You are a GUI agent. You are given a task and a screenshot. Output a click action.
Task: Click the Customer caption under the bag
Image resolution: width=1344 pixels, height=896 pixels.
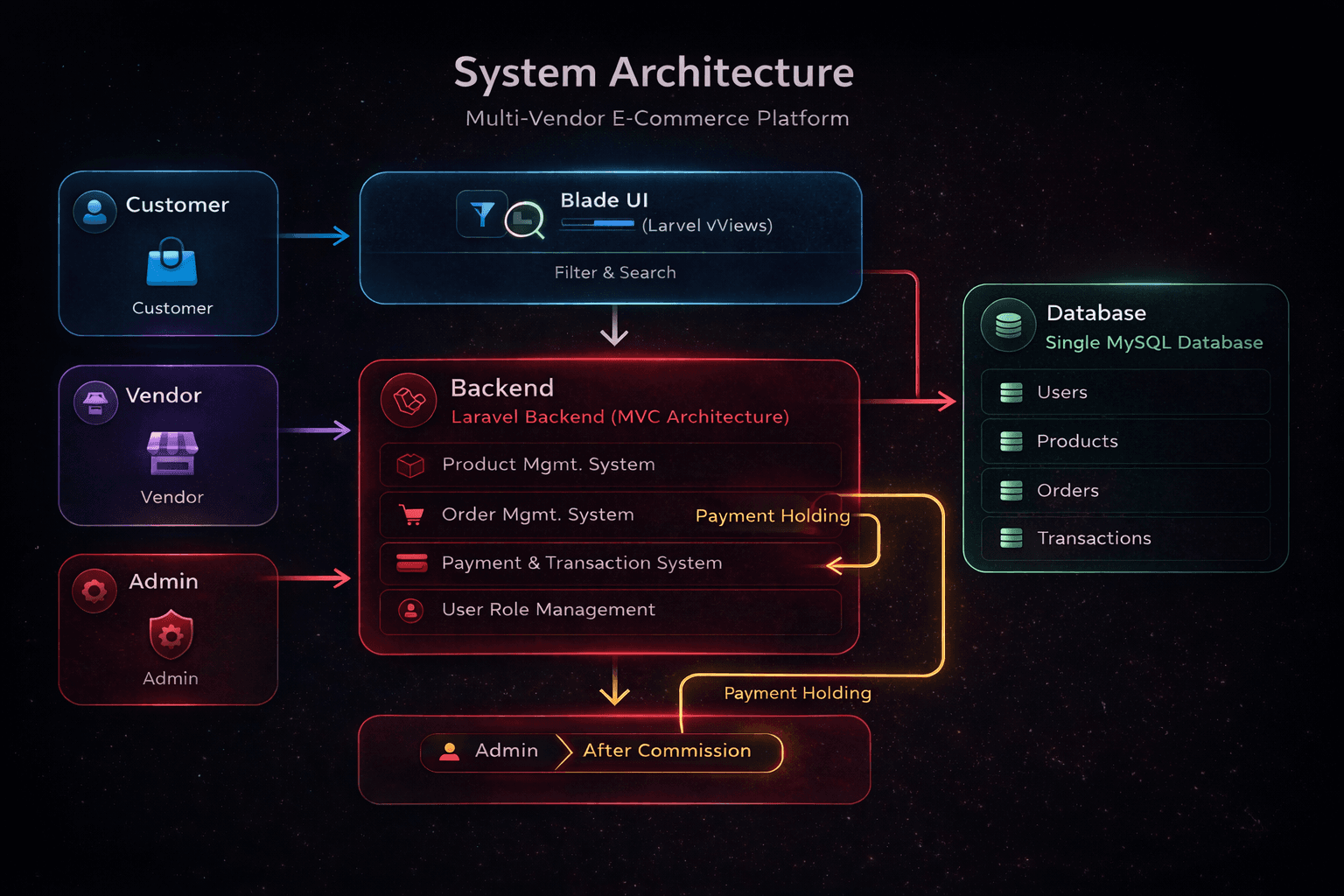point(172,308)
